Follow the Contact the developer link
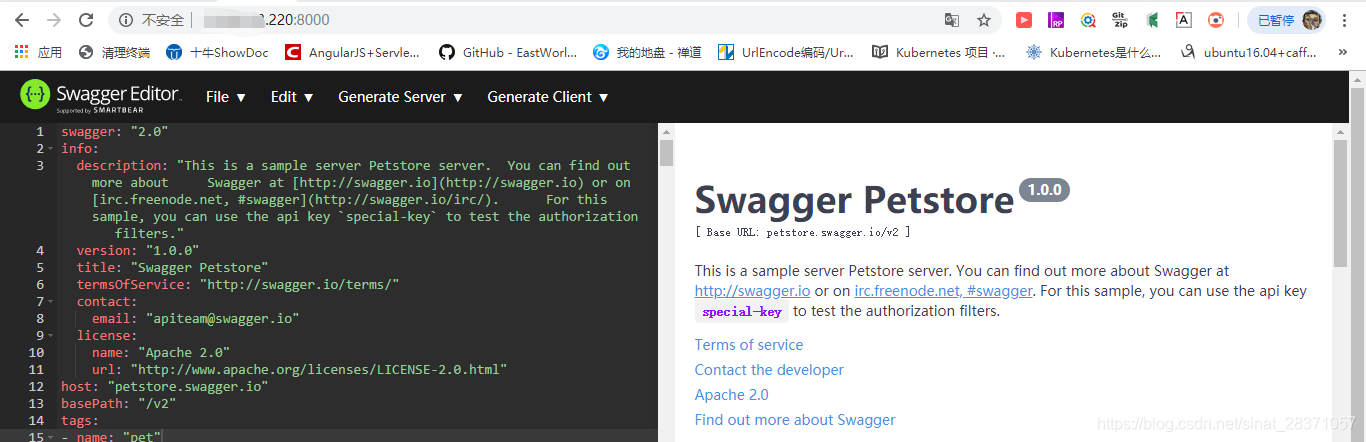The image size is (1366, 442). 769,370
